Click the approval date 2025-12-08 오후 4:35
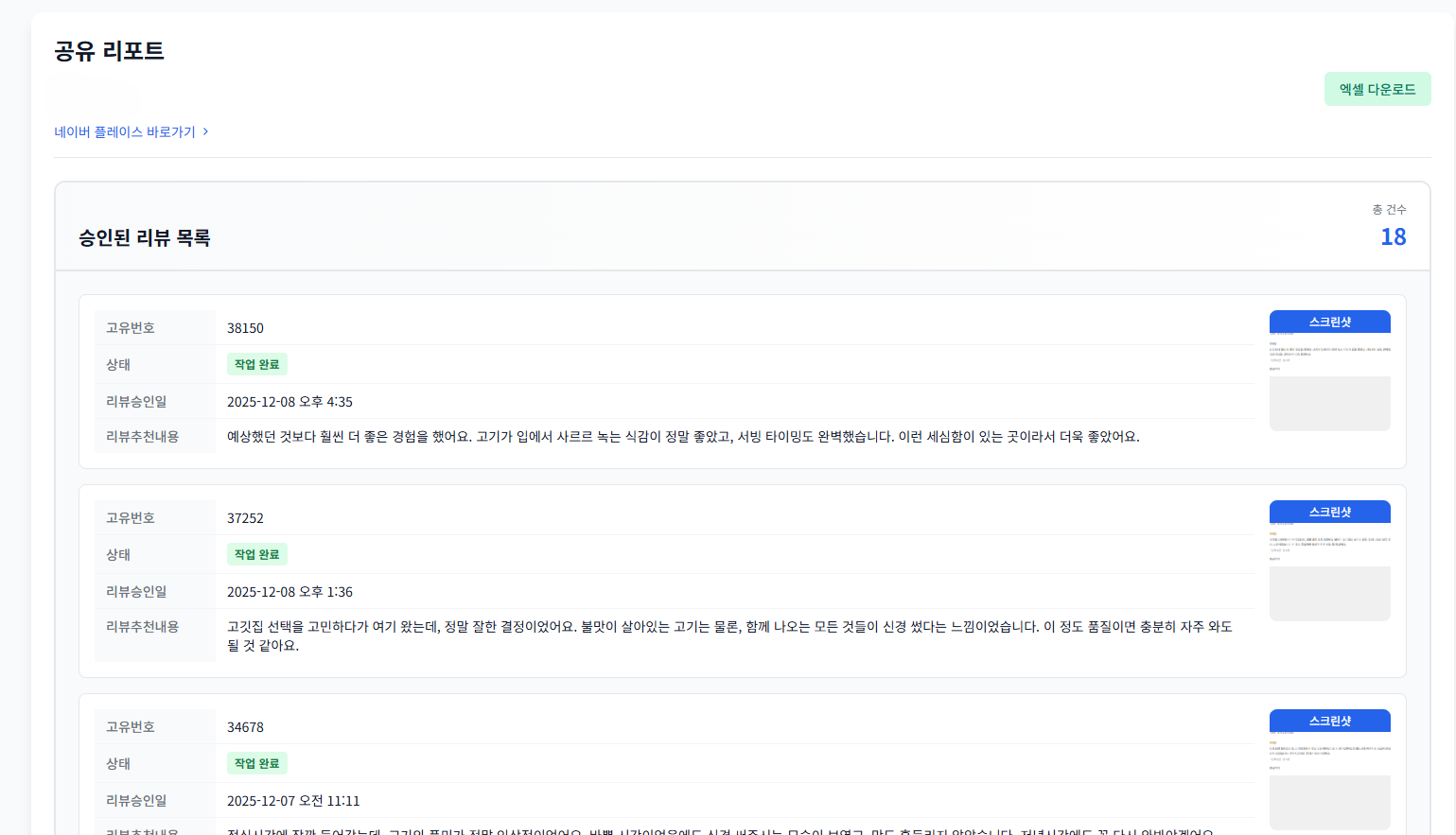 click(289, 402)
